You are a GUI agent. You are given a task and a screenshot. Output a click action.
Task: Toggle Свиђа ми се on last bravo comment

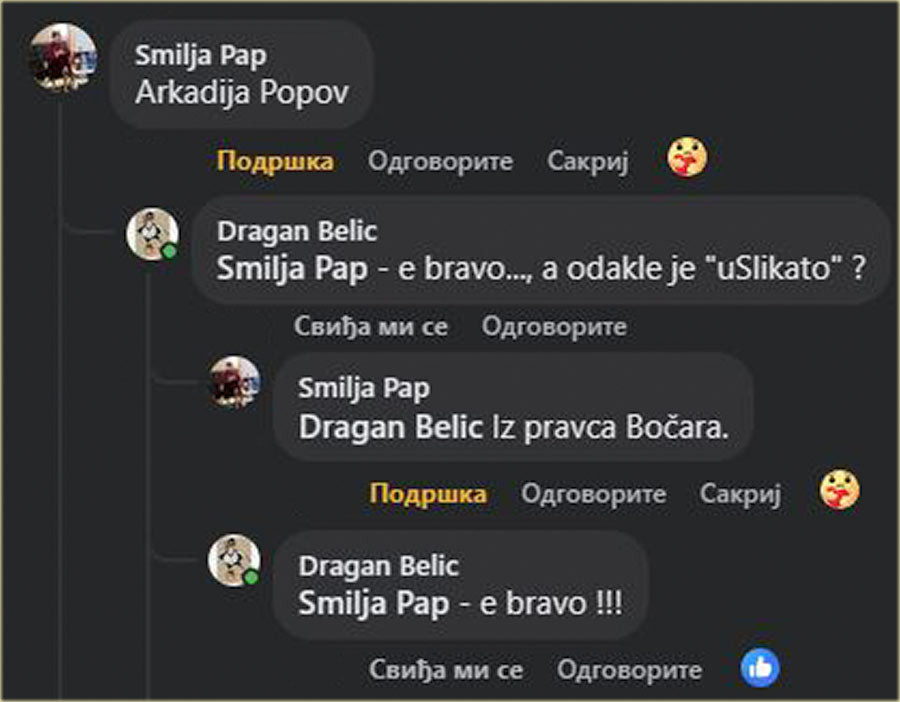446,670
